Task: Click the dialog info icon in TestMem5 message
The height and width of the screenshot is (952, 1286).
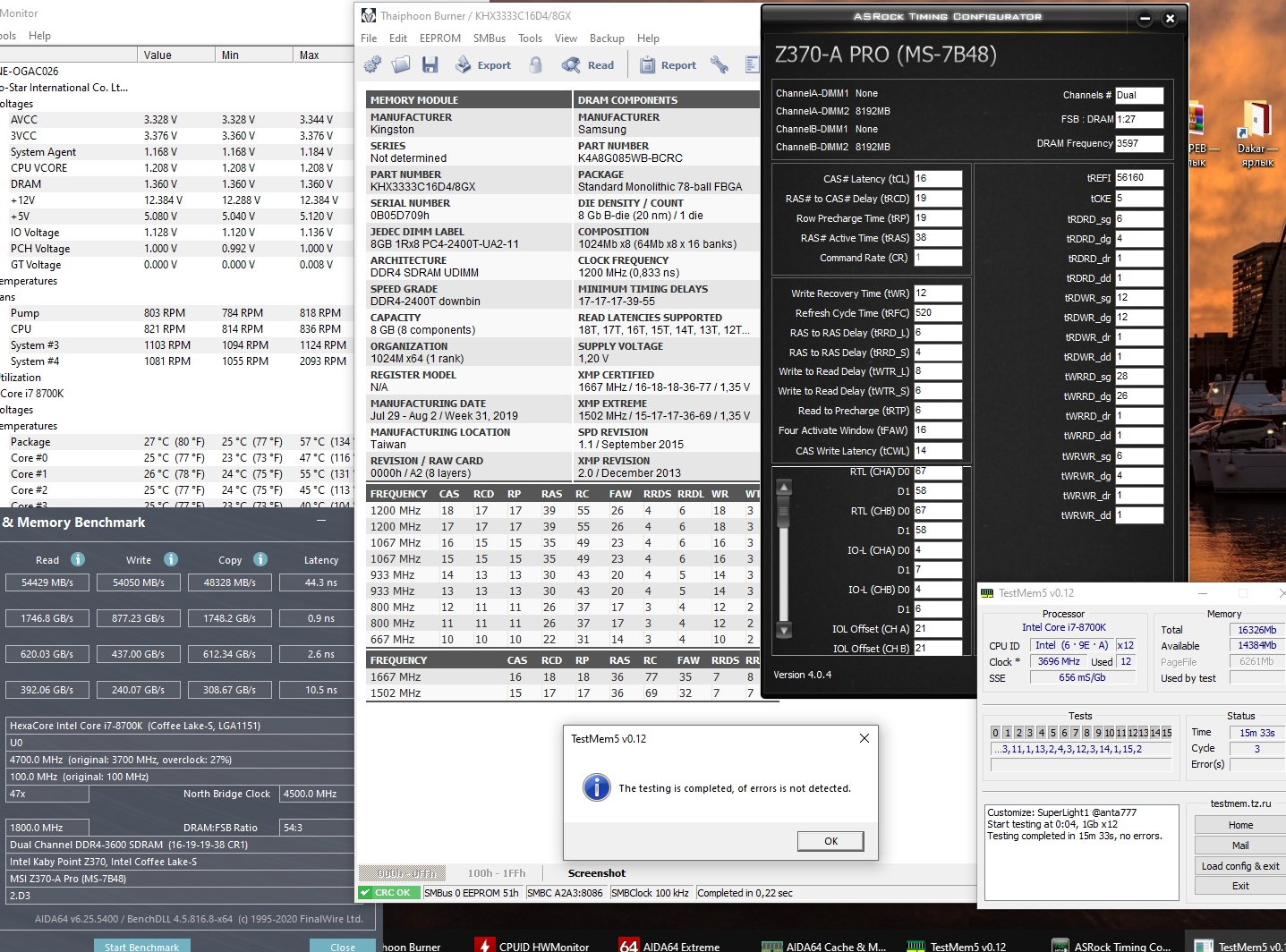Action: click(x=597, y=787)
